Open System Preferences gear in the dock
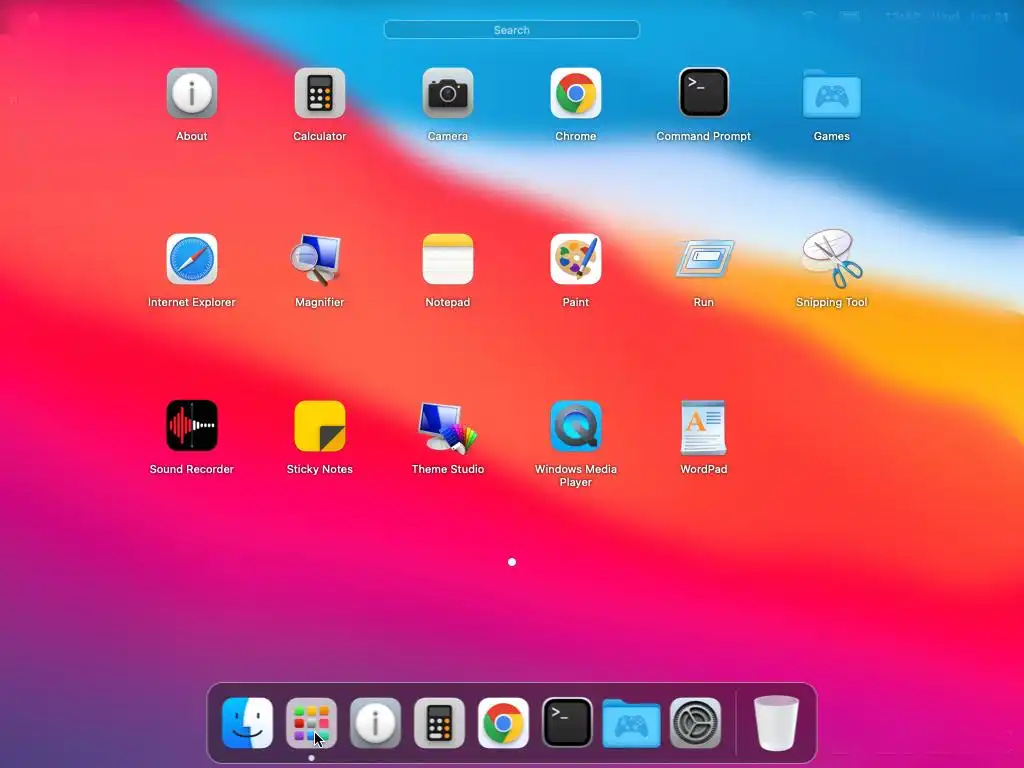Viewport: 1024px width, 768px height. (696, 723)
